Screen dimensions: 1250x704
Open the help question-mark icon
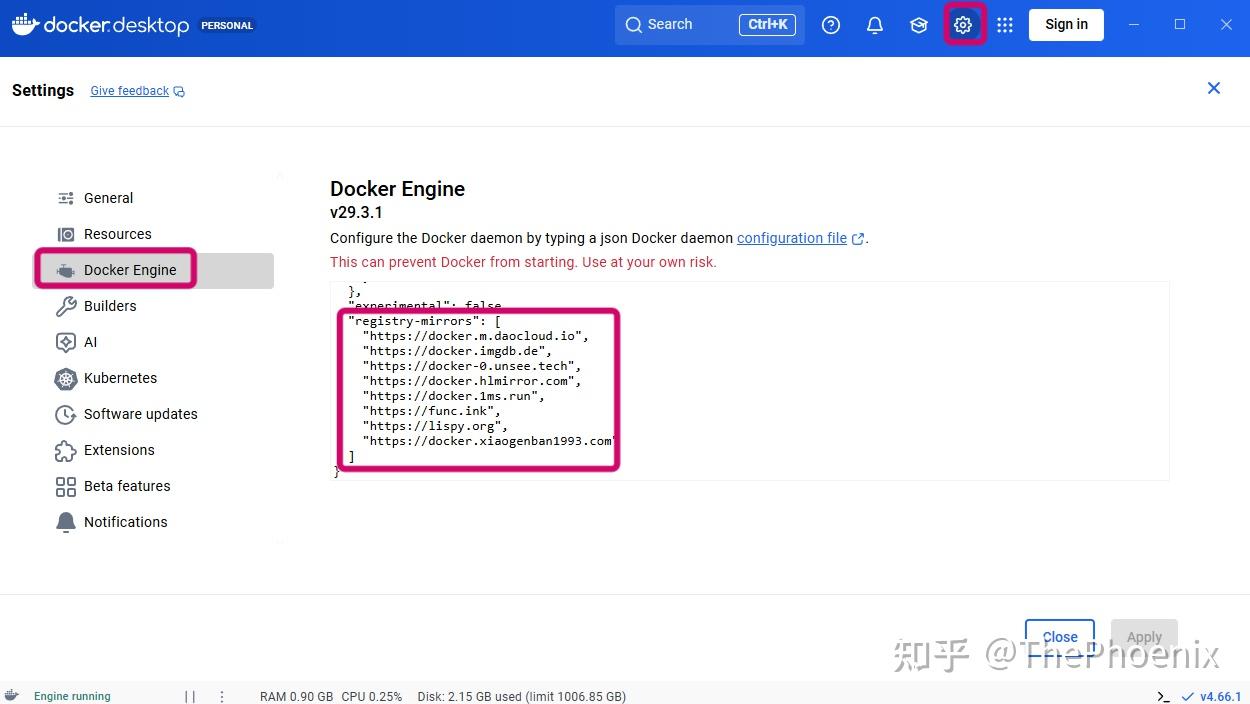(831, 25)
